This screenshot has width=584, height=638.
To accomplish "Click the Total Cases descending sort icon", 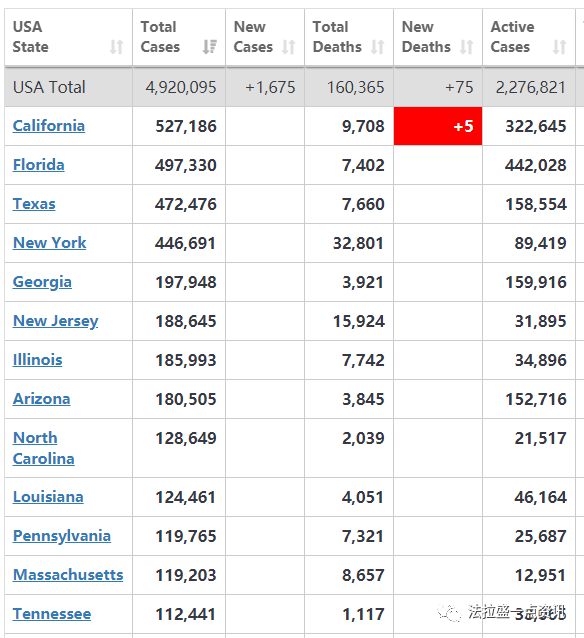I will pyautogui.click(x=210, y=47).
